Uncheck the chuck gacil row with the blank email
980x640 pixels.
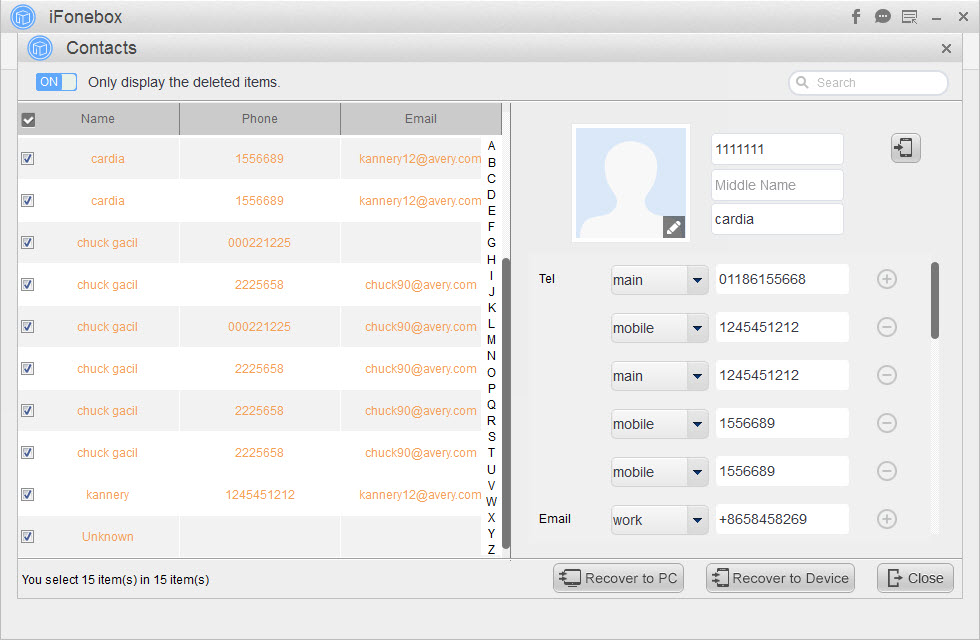coord(28,242)
